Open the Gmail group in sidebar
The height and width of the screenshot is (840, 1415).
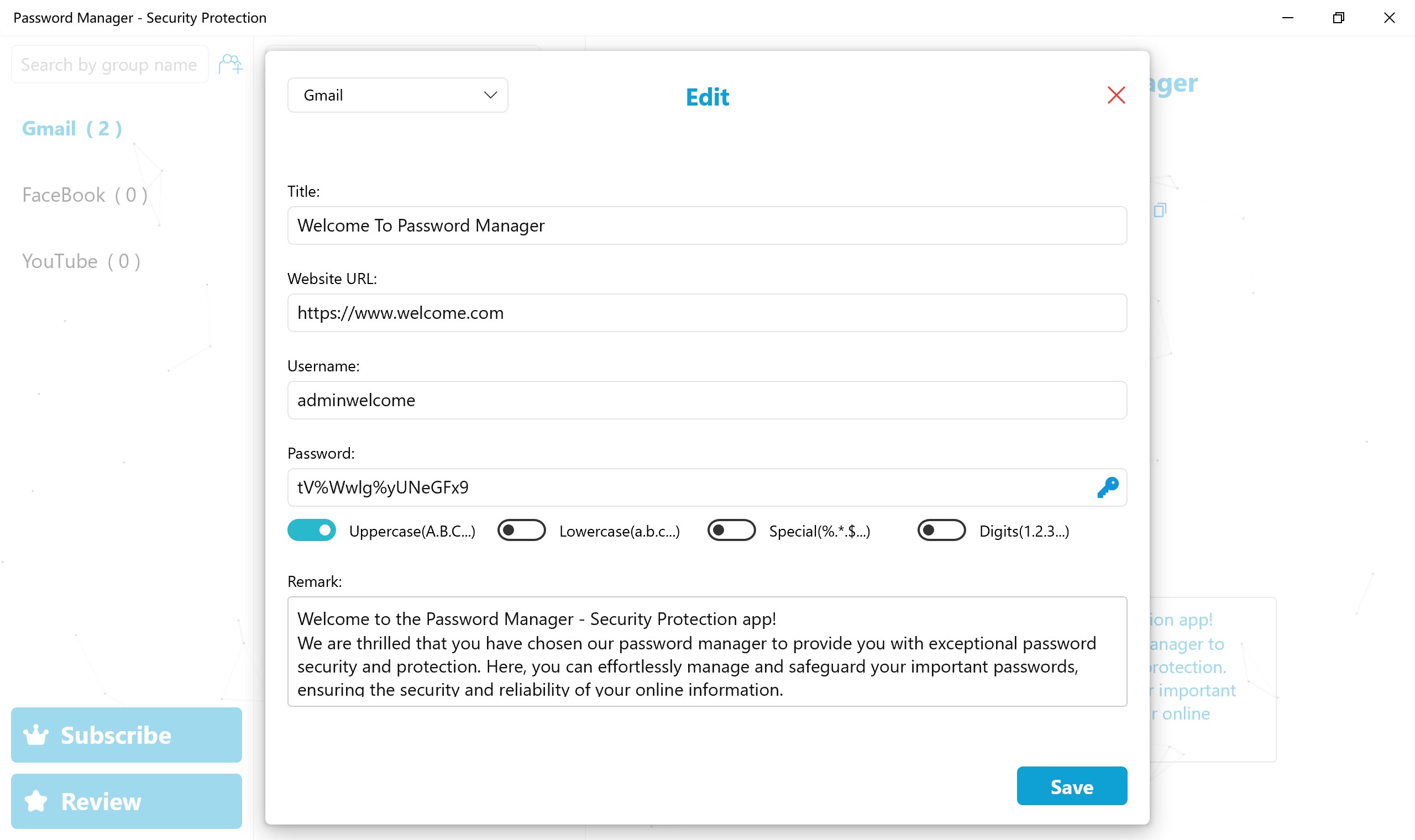[x=72, y=129]
